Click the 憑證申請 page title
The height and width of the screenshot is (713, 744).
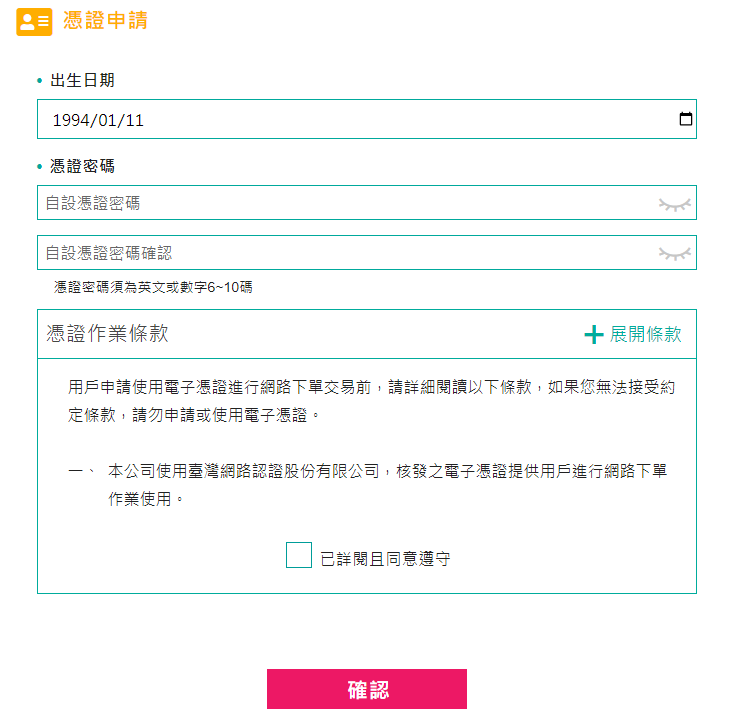(105, 20)
